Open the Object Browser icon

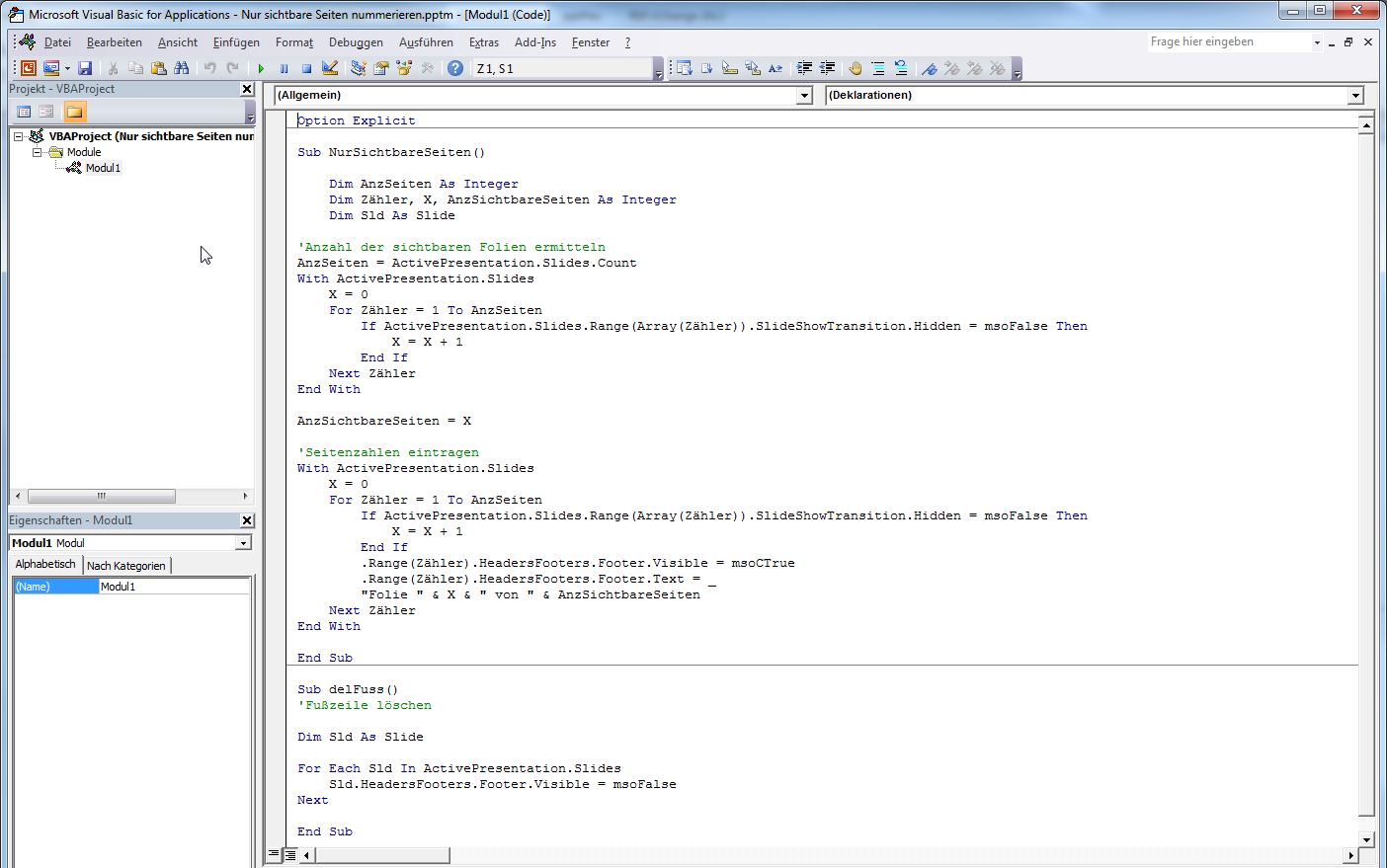pos(403,68)
